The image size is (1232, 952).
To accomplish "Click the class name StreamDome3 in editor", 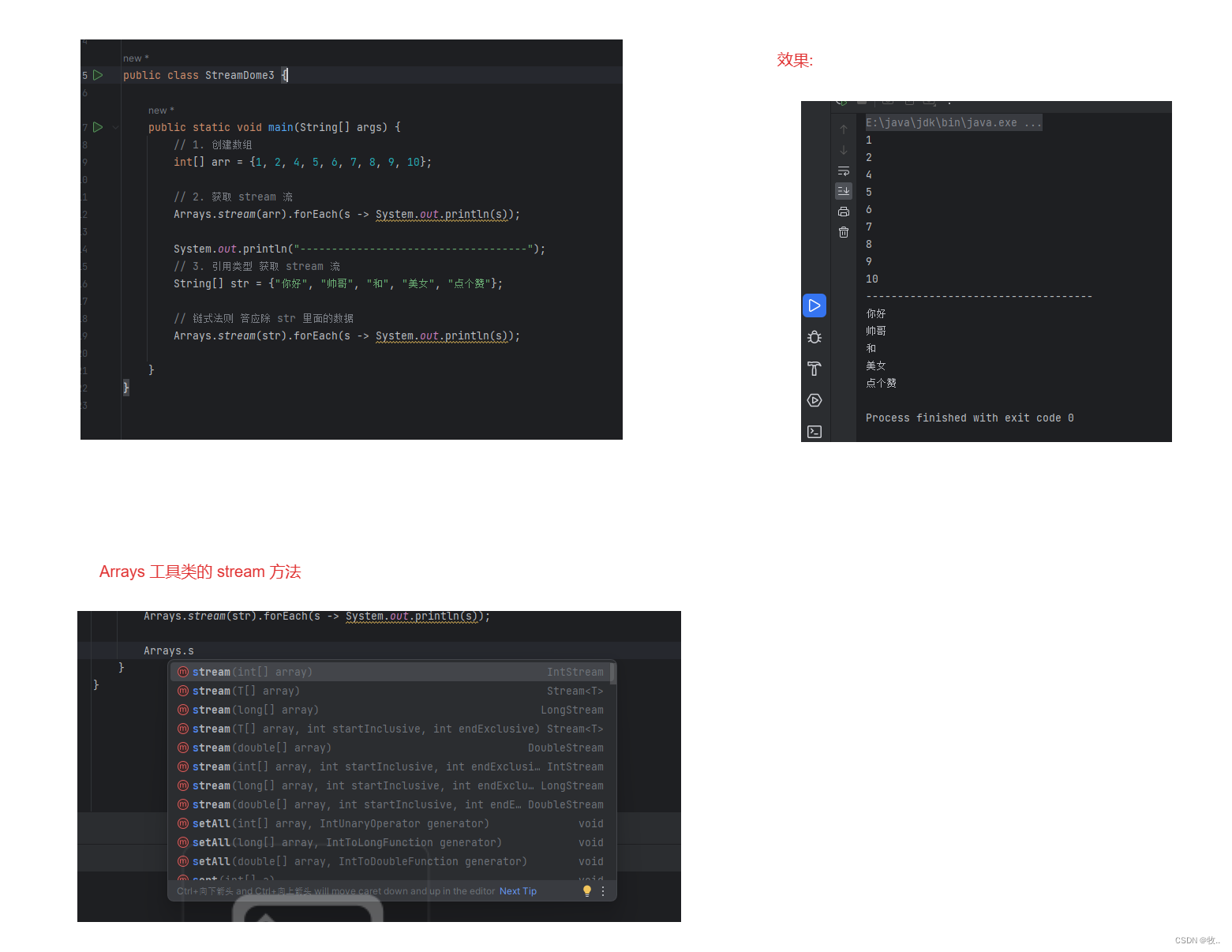I will [x=240, y=75].
